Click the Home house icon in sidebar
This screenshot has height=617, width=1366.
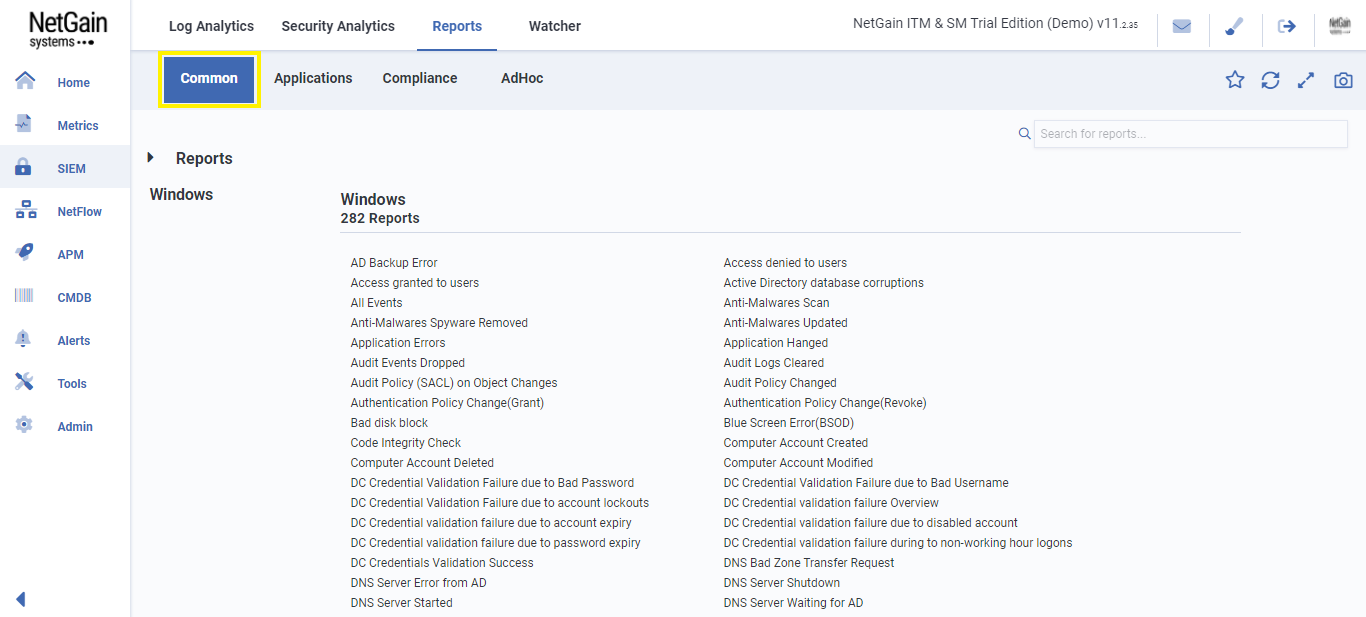pyautogui.click(x=25, y=81)
